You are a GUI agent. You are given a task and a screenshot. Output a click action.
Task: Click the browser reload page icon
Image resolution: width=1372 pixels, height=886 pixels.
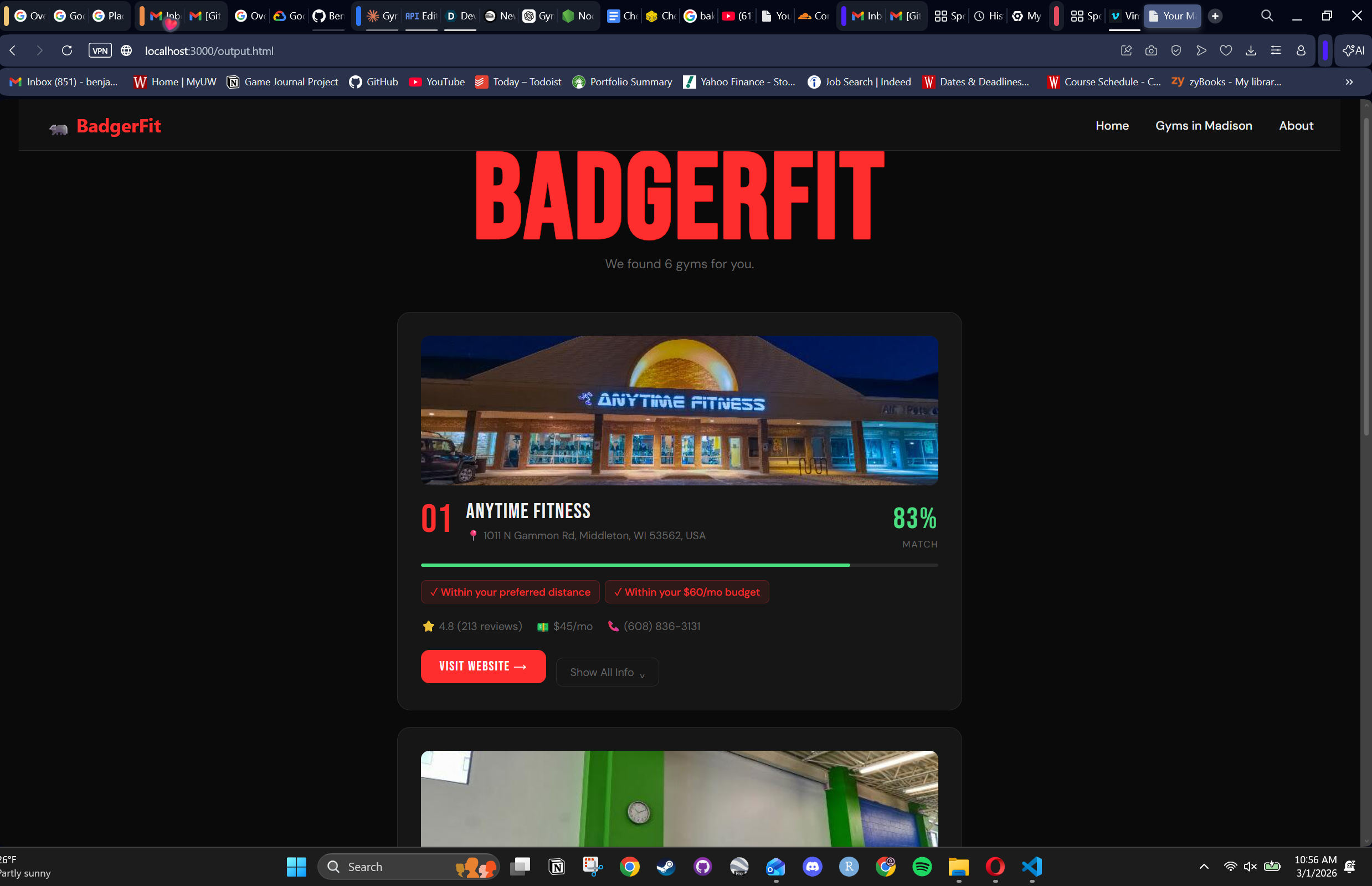tap(66, 50)
